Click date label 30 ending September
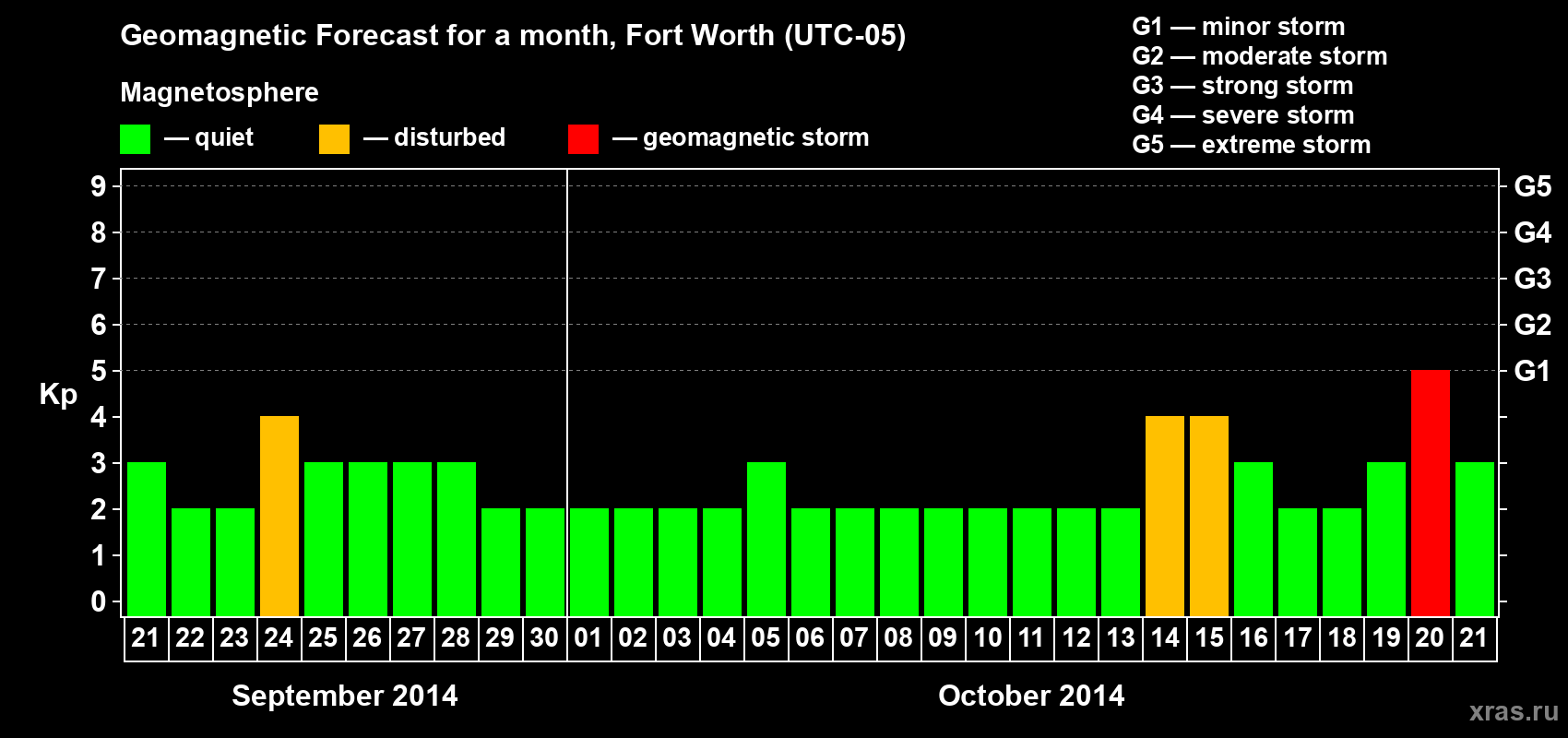This screenshot has height=738, width=1568. click(544, 637)
